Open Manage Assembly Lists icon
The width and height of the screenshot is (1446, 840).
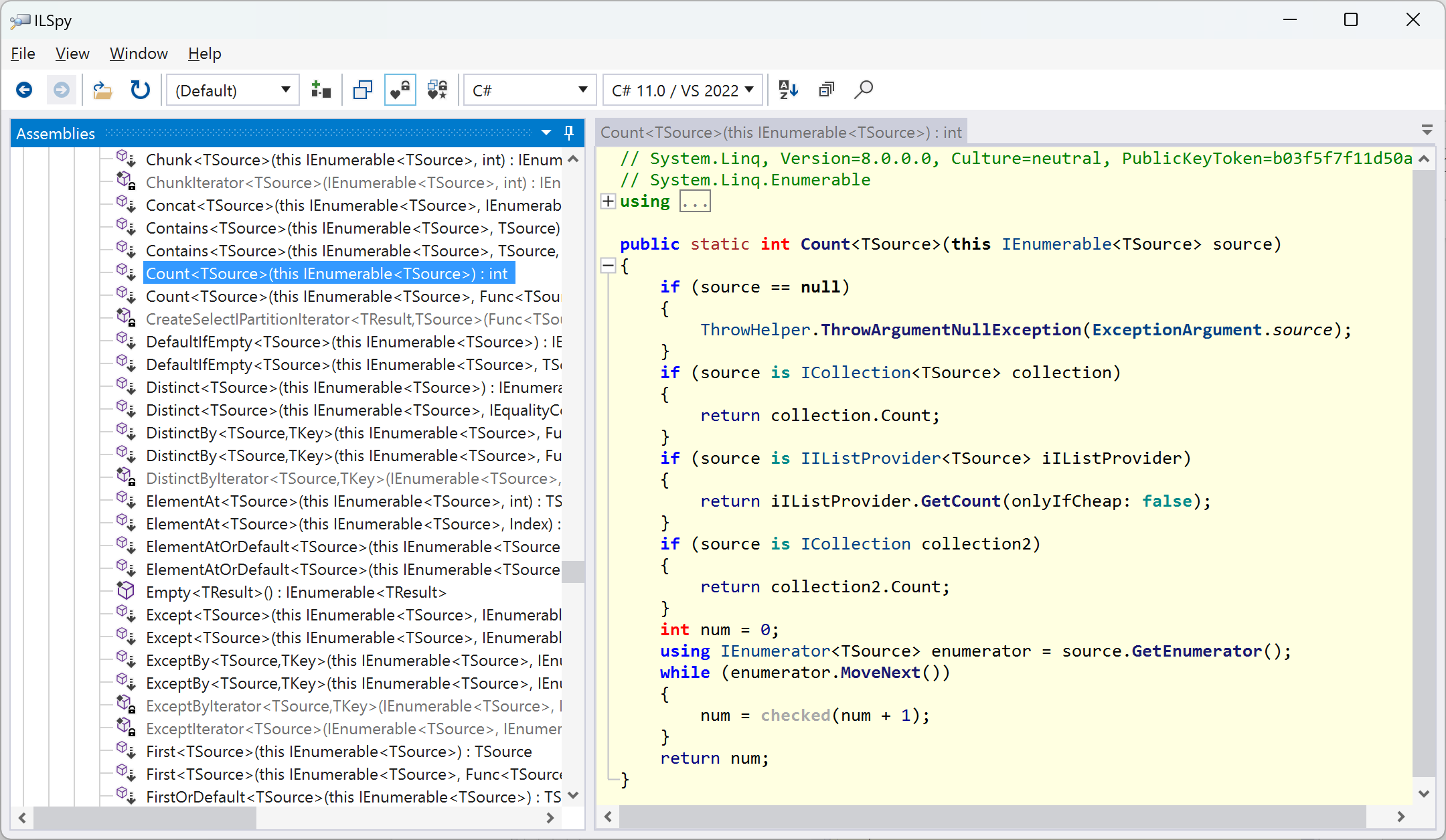tap(321, 90)
